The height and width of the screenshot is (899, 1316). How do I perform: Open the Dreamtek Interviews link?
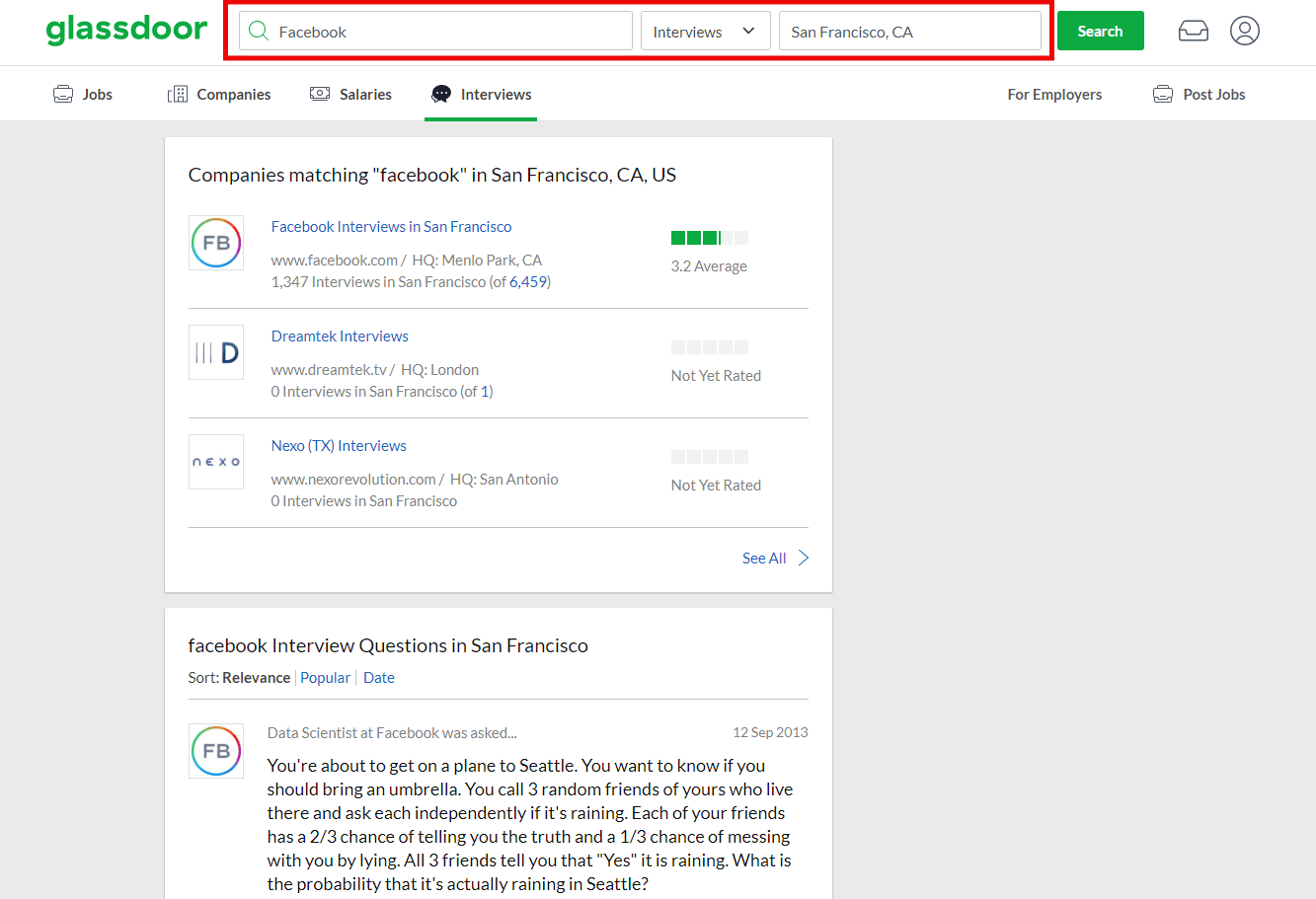(x=340, y=337)
